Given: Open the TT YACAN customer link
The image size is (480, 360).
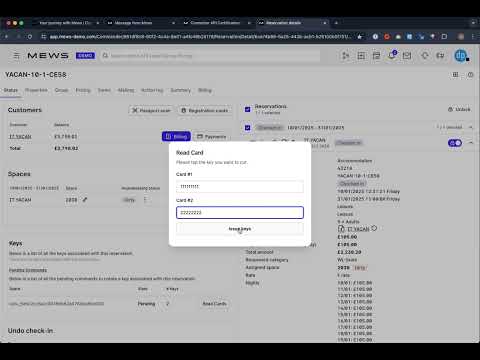Looking at the screenshot, I should coord(20,137).
